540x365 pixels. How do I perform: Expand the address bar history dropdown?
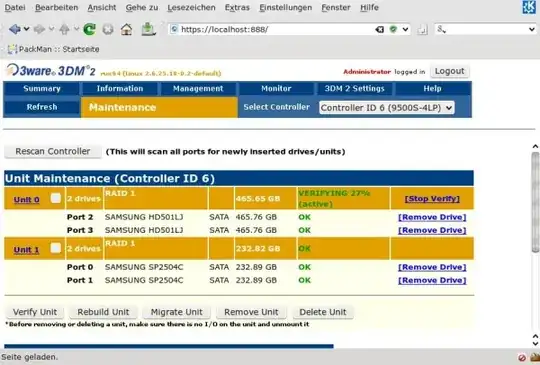click(x=406, y=30)
